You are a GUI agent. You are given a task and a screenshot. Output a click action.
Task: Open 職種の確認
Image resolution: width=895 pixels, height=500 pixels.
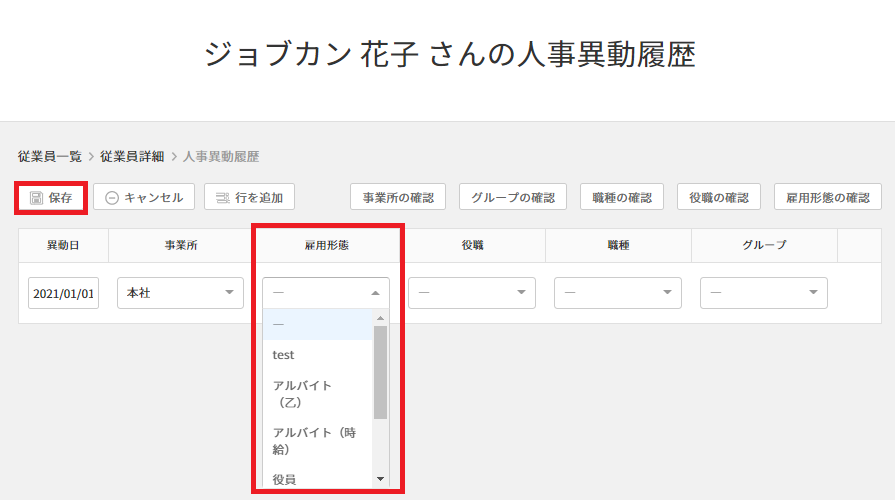pyautogui.click(x=622, y=197)
